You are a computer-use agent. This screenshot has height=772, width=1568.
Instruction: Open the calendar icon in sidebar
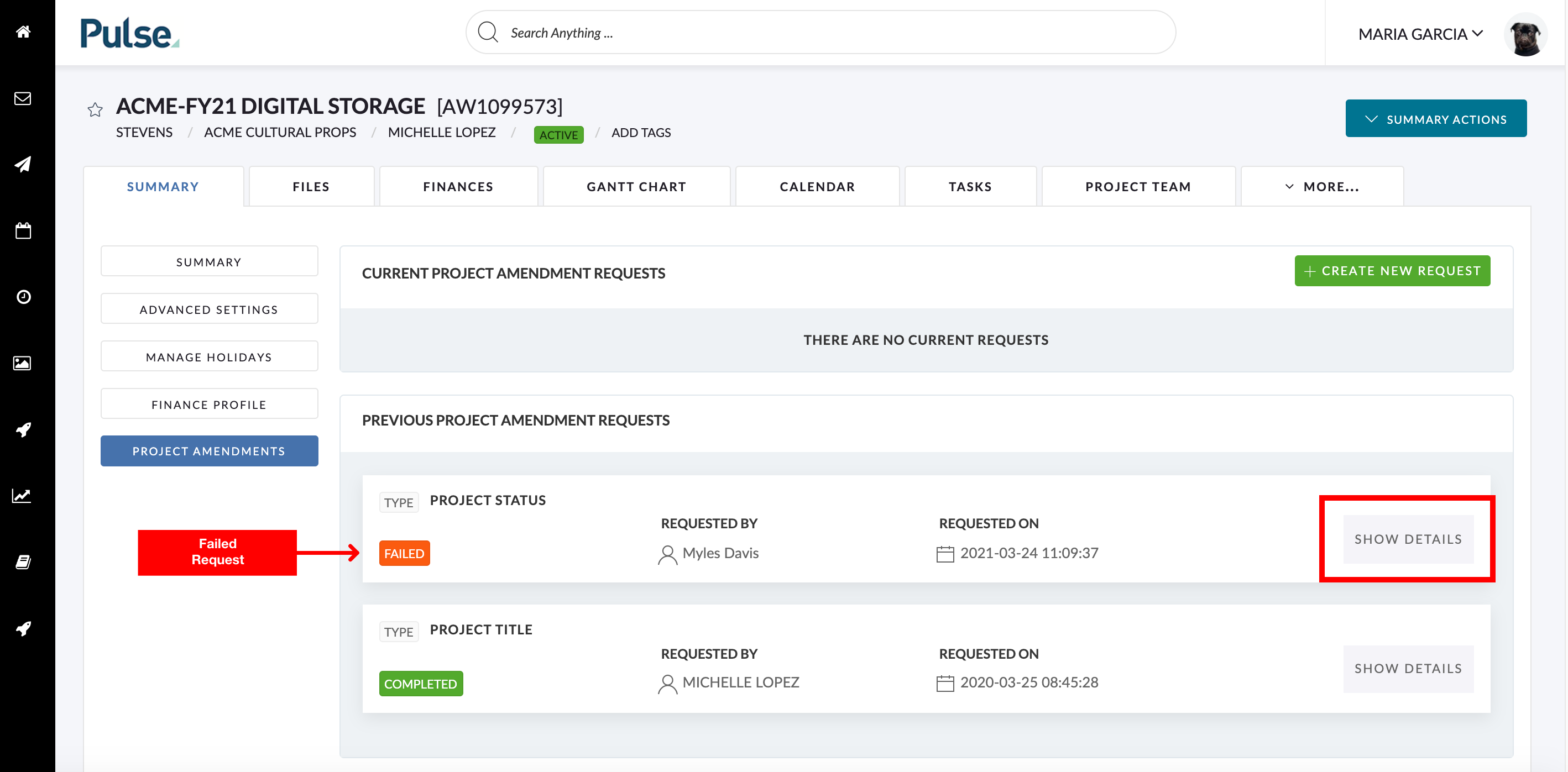(x=23, y=230)
